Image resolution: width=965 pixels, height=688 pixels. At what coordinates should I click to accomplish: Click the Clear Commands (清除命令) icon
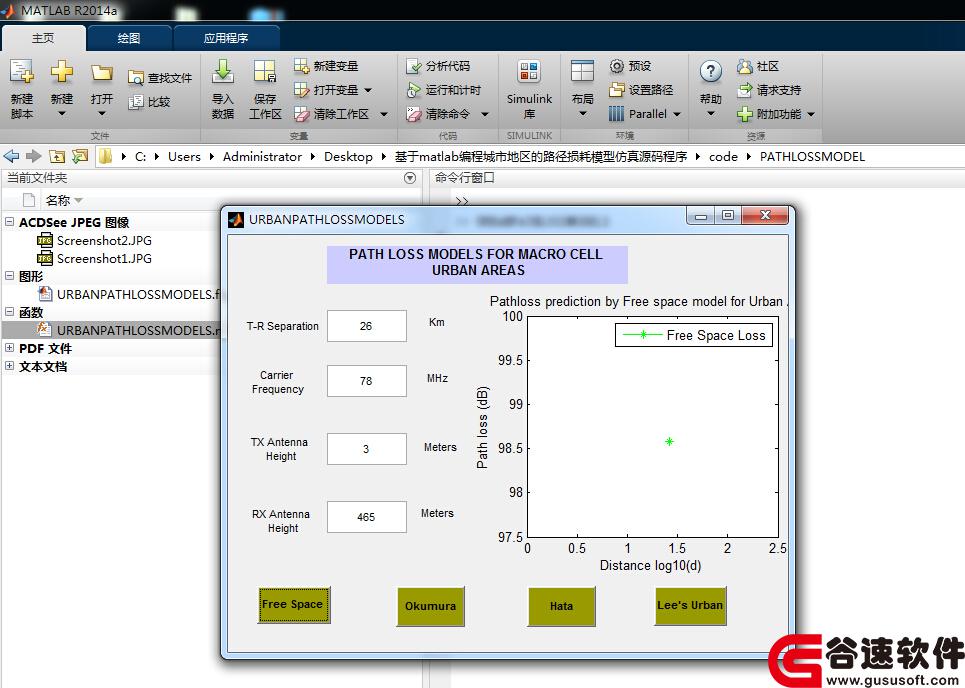(x=414, y=114)
